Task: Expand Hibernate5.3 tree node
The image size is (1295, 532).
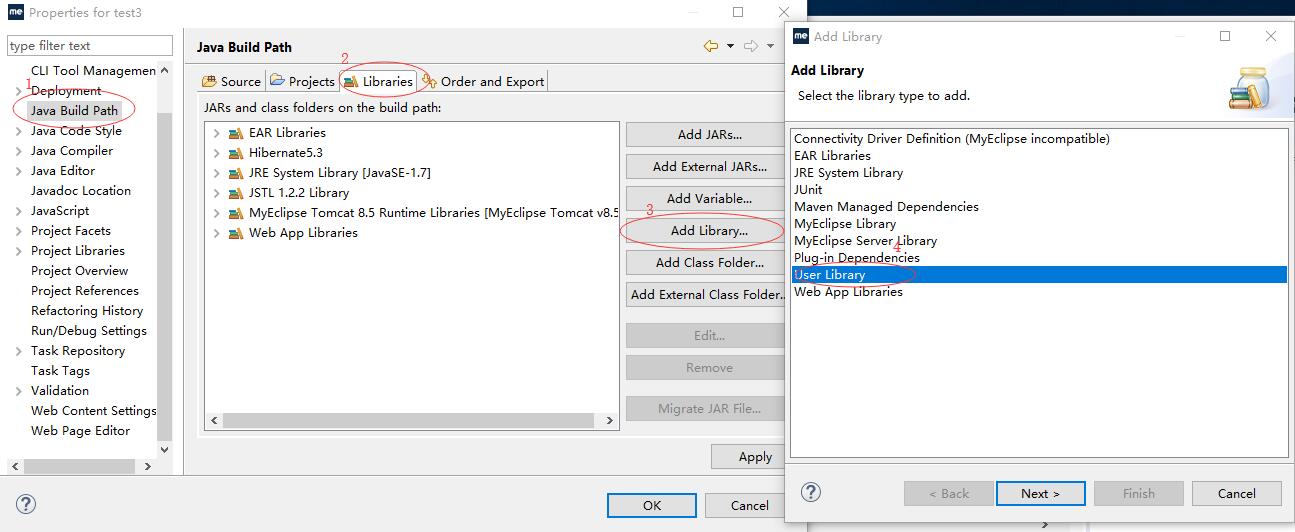Action: point(216,153)
